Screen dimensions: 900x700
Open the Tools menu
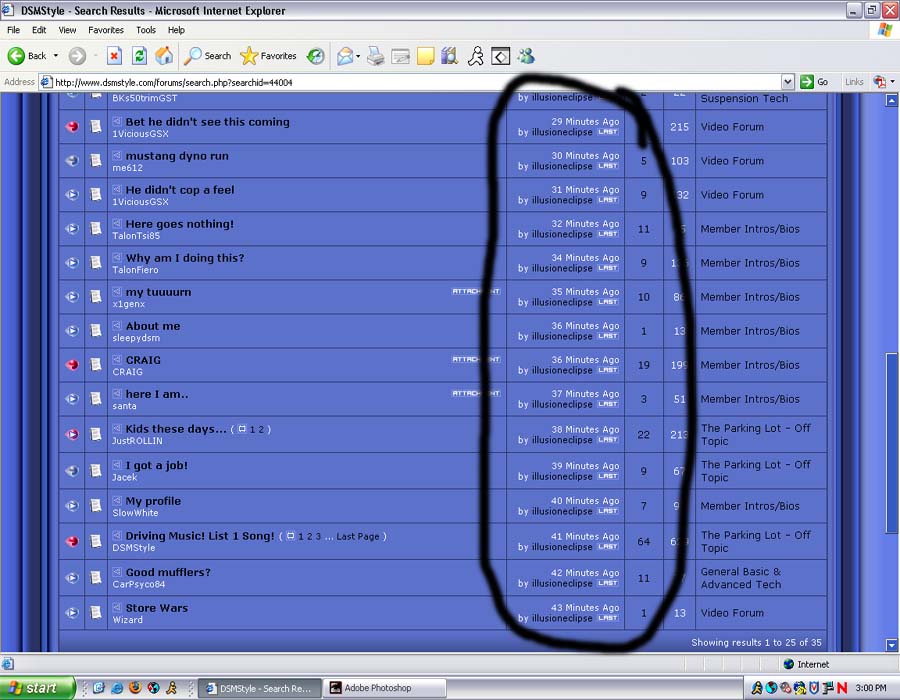[146, 30]
